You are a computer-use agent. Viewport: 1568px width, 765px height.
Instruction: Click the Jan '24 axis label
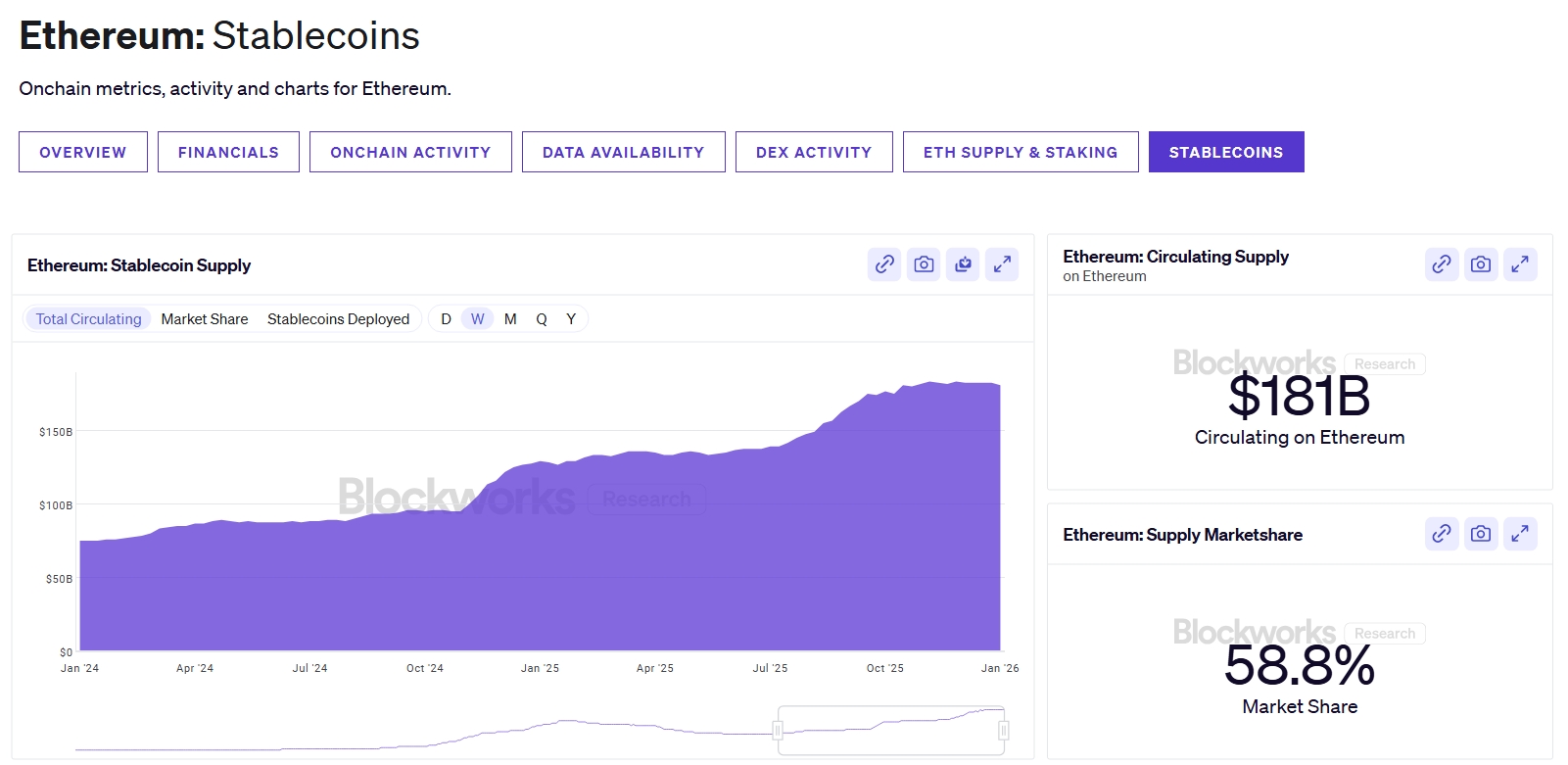[x=79, y=668]
